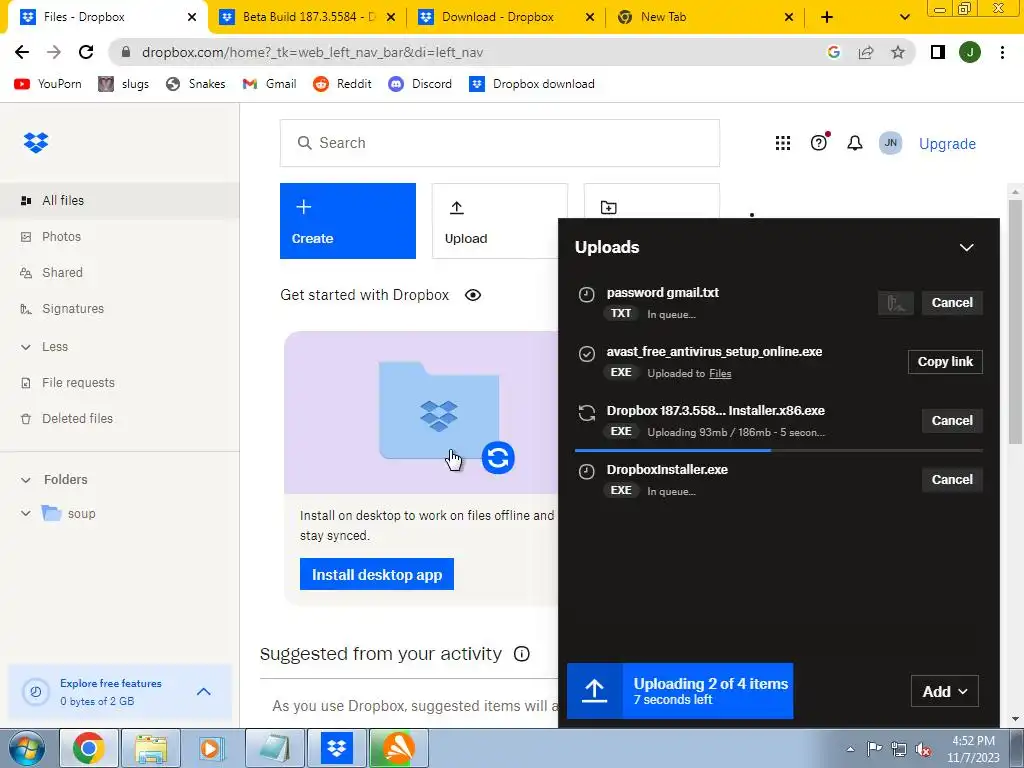This screenshot has height=768, width=1024.
Task: Click Install desktop app
Action: 377,574
